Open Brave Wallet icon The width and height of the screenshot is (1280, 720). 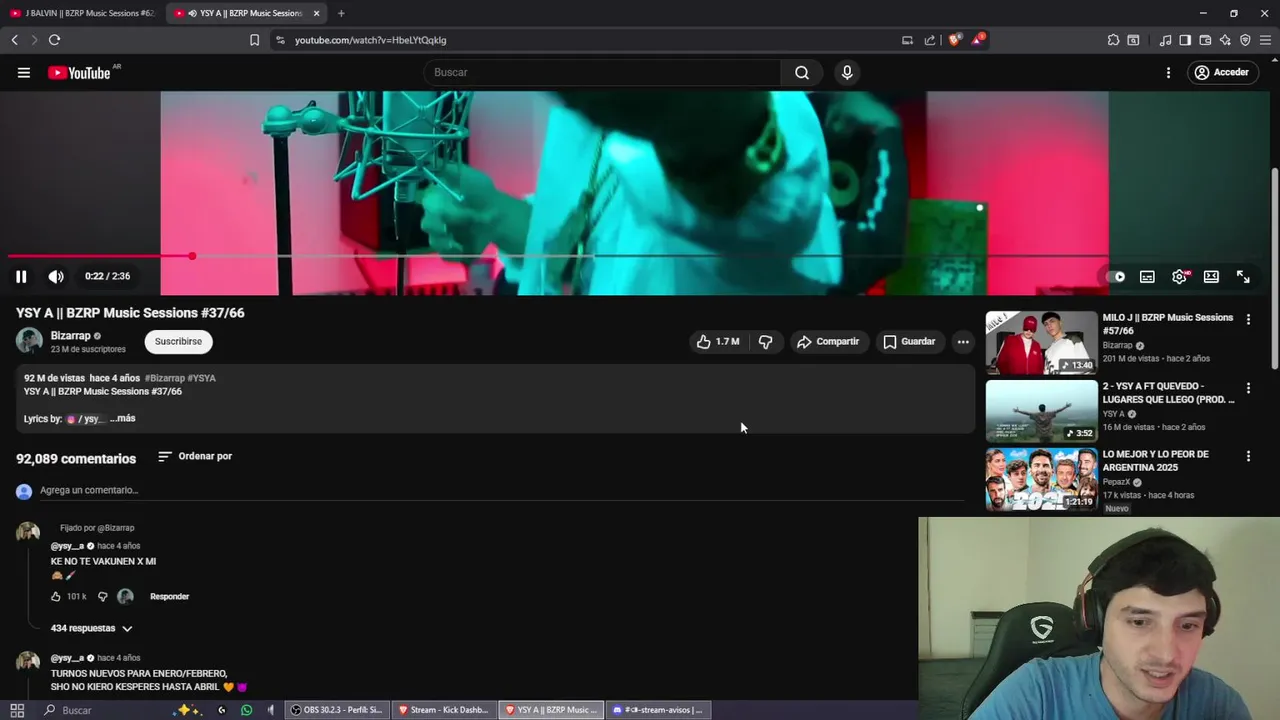click(1205, 40)
